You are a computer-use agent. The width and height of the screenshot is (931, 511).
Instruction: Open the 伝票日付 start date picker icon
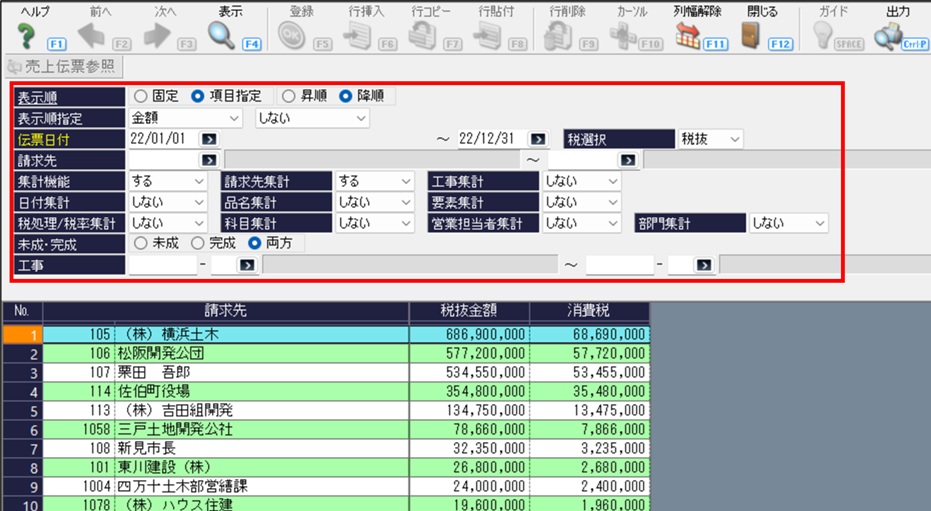tap(210, 139)
